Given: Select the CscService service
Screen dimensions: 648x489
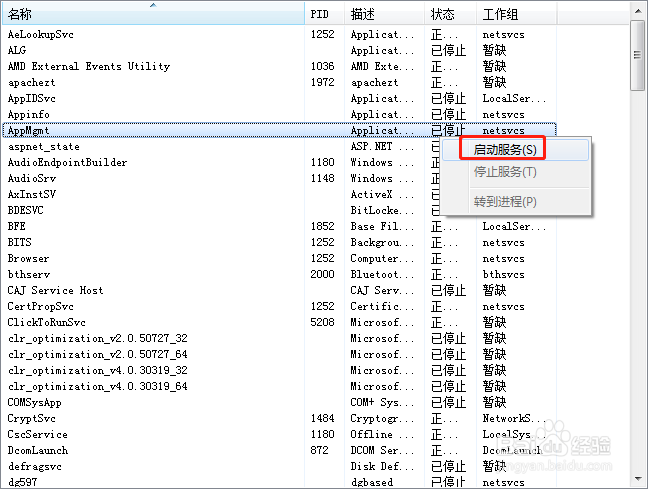Looking at the screenshot, I should point(38,434).
